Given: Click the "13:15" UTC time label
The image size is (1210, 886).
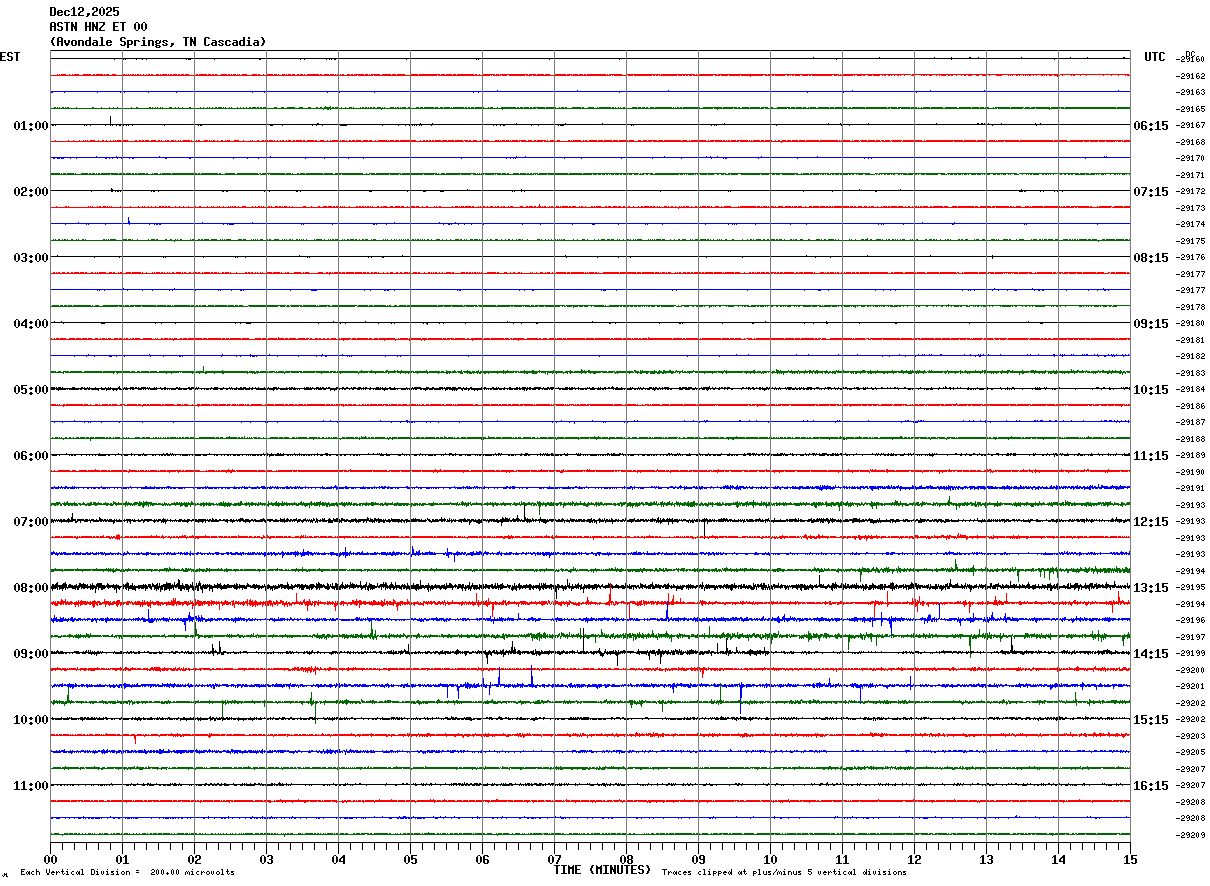Looking at the screenshot, I should pyautogui.click(x=1150, y=588).
